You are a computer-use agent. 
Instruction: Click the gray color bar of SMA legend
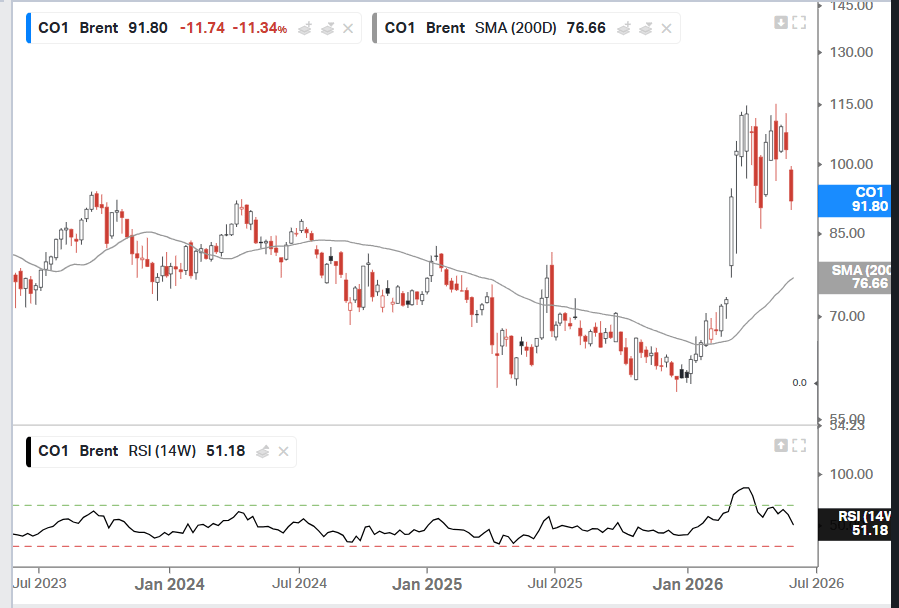point(375,28)
